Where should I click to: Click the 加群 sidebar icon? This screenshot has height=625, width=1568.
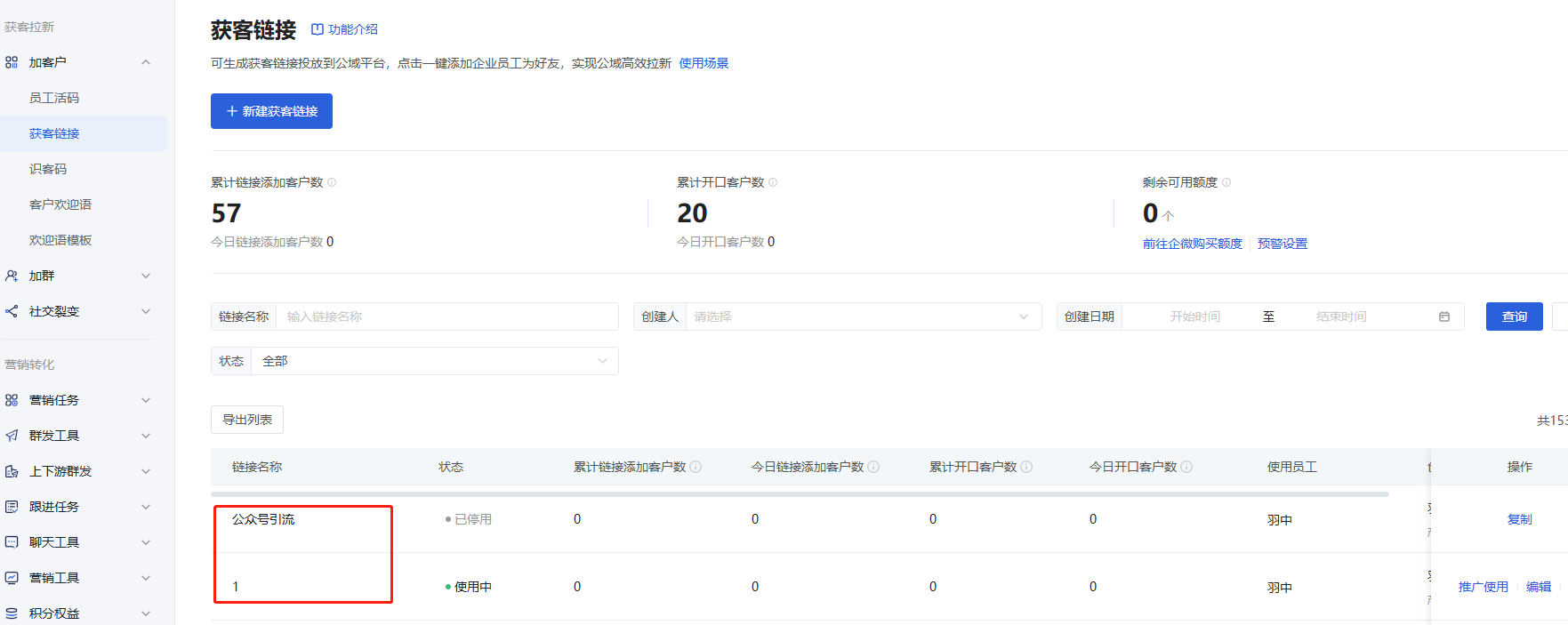tap(12, 276)
